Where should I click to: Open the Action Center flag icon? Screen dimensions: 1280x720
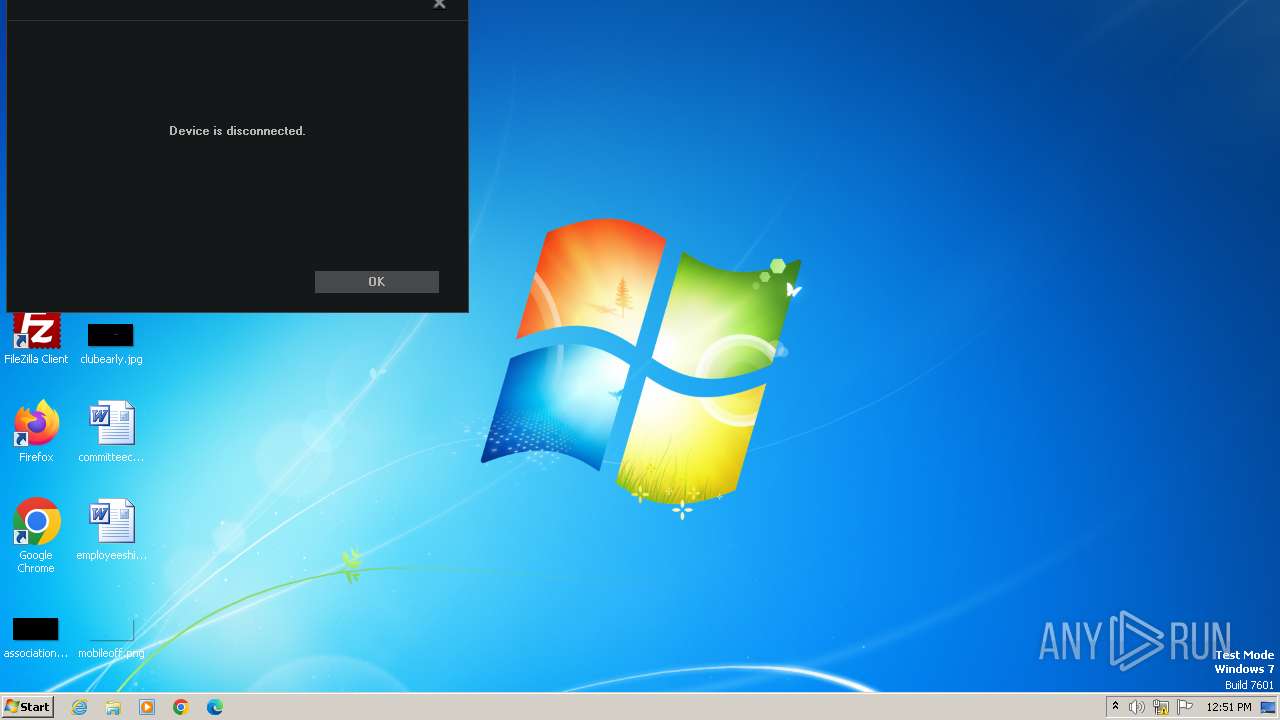(x=1185, y=707)
